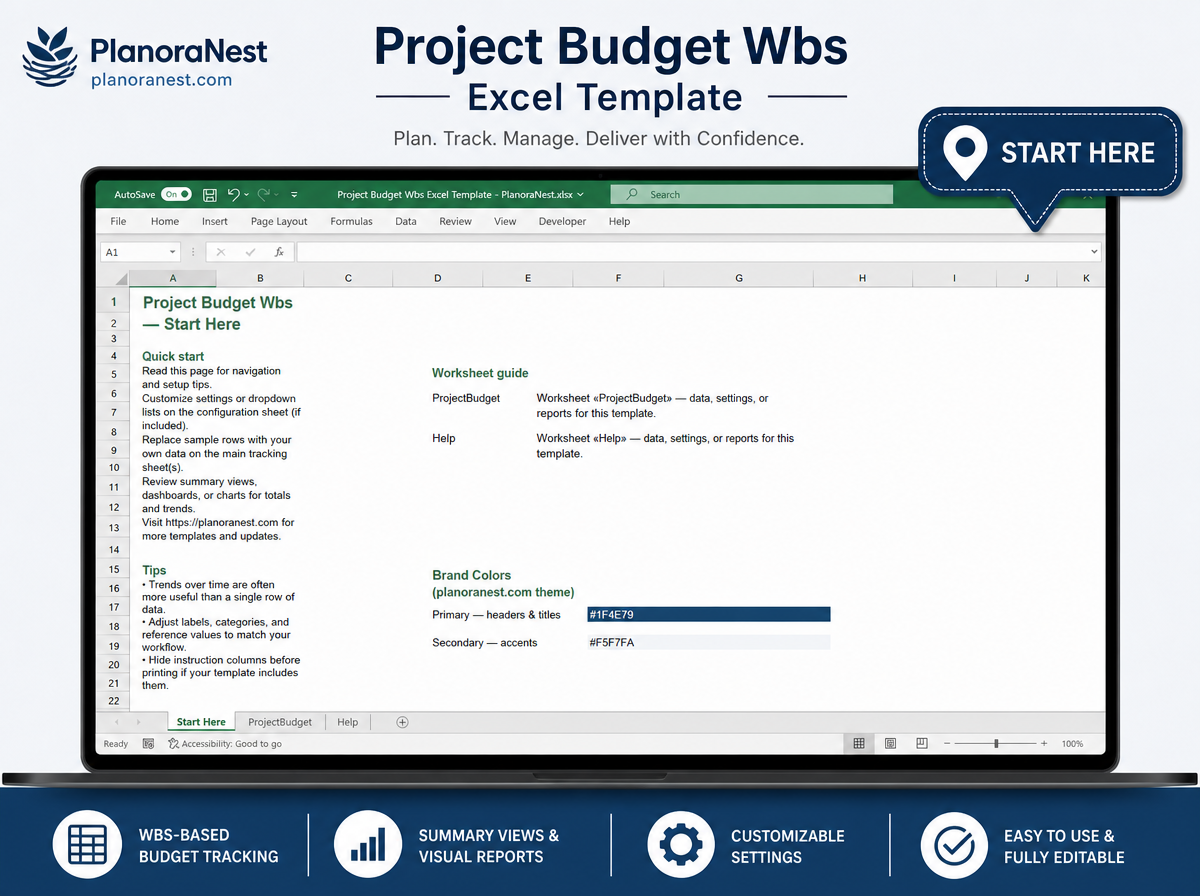
Task: Open the Review tab
Action: point(455,221)
